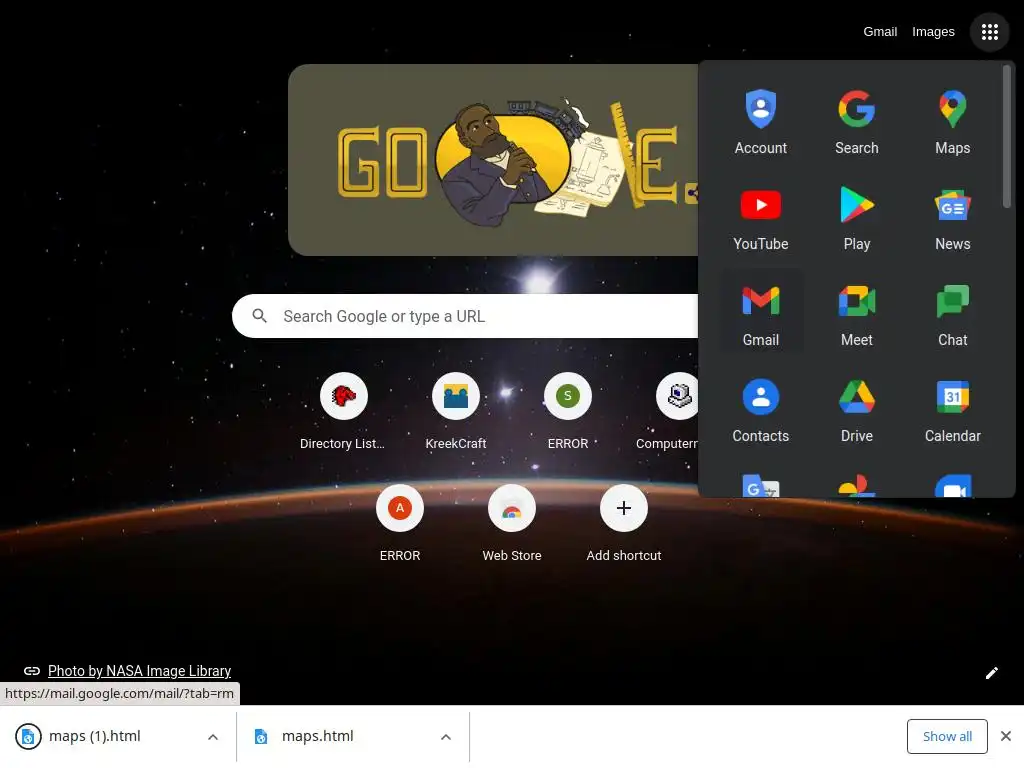Close the downloads bar
The image size is (1024, 768).
1006,737
